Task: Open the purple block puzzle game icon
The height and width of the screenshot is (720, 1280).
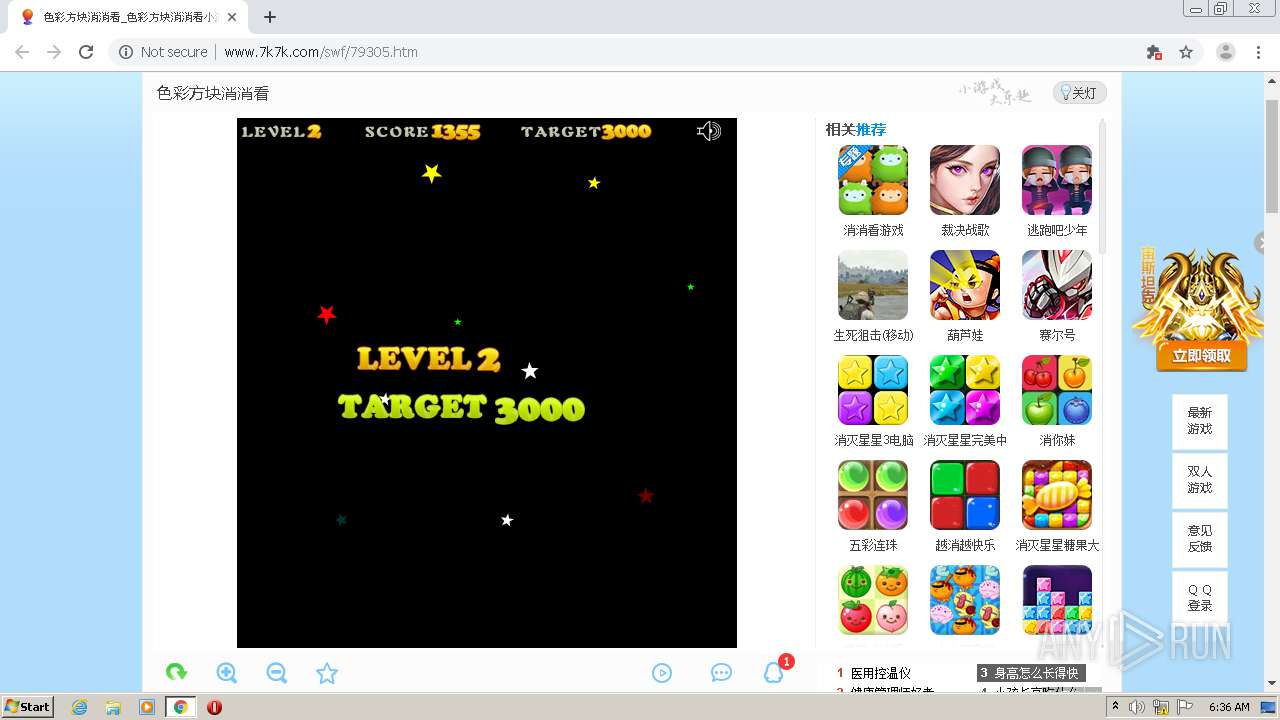Action: click(1057, 600)
